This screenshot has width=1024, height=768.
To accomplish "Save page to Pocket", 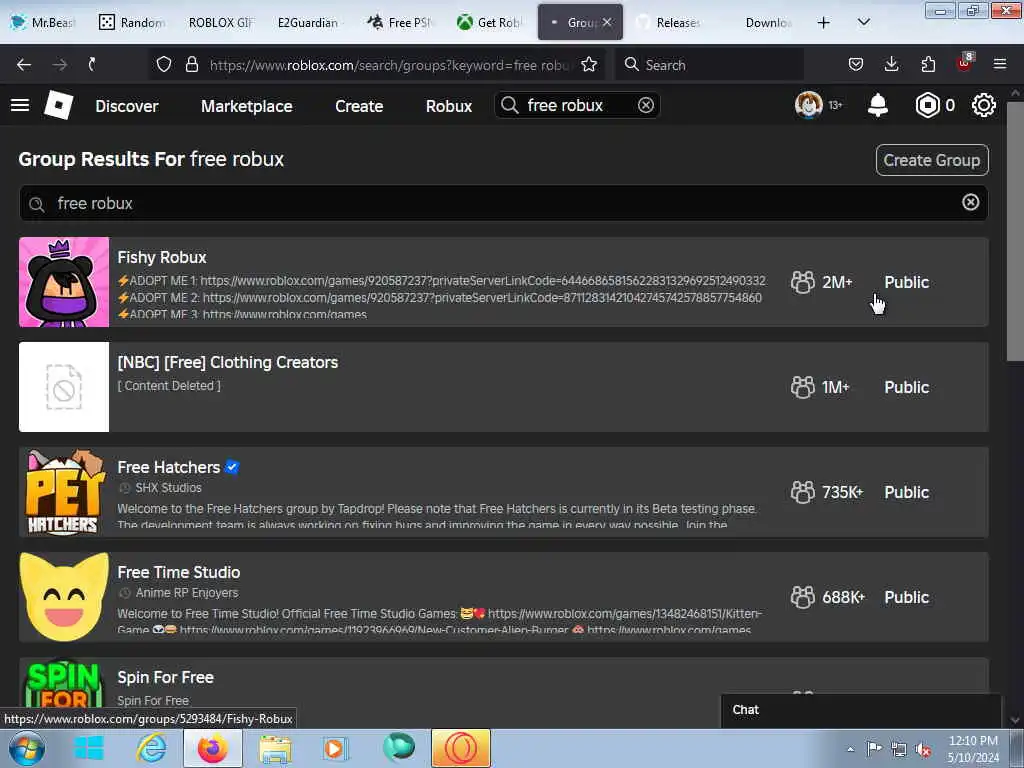I will (856, 65).
